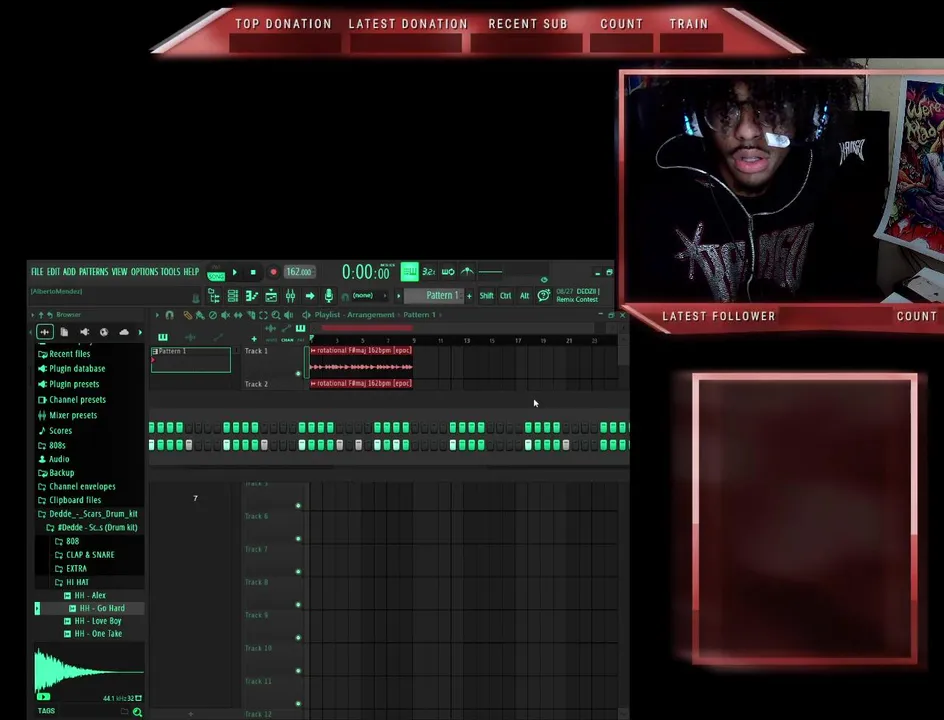Click the 162.000 tempo field
944x720 pixels.
coord(299,272)
